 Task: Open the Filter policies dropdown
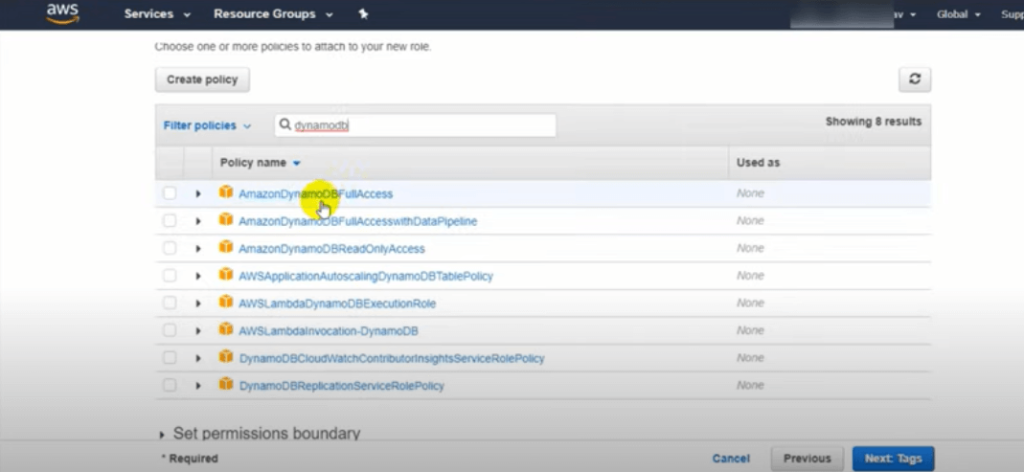pyautogui.click(x=207, y=125)
